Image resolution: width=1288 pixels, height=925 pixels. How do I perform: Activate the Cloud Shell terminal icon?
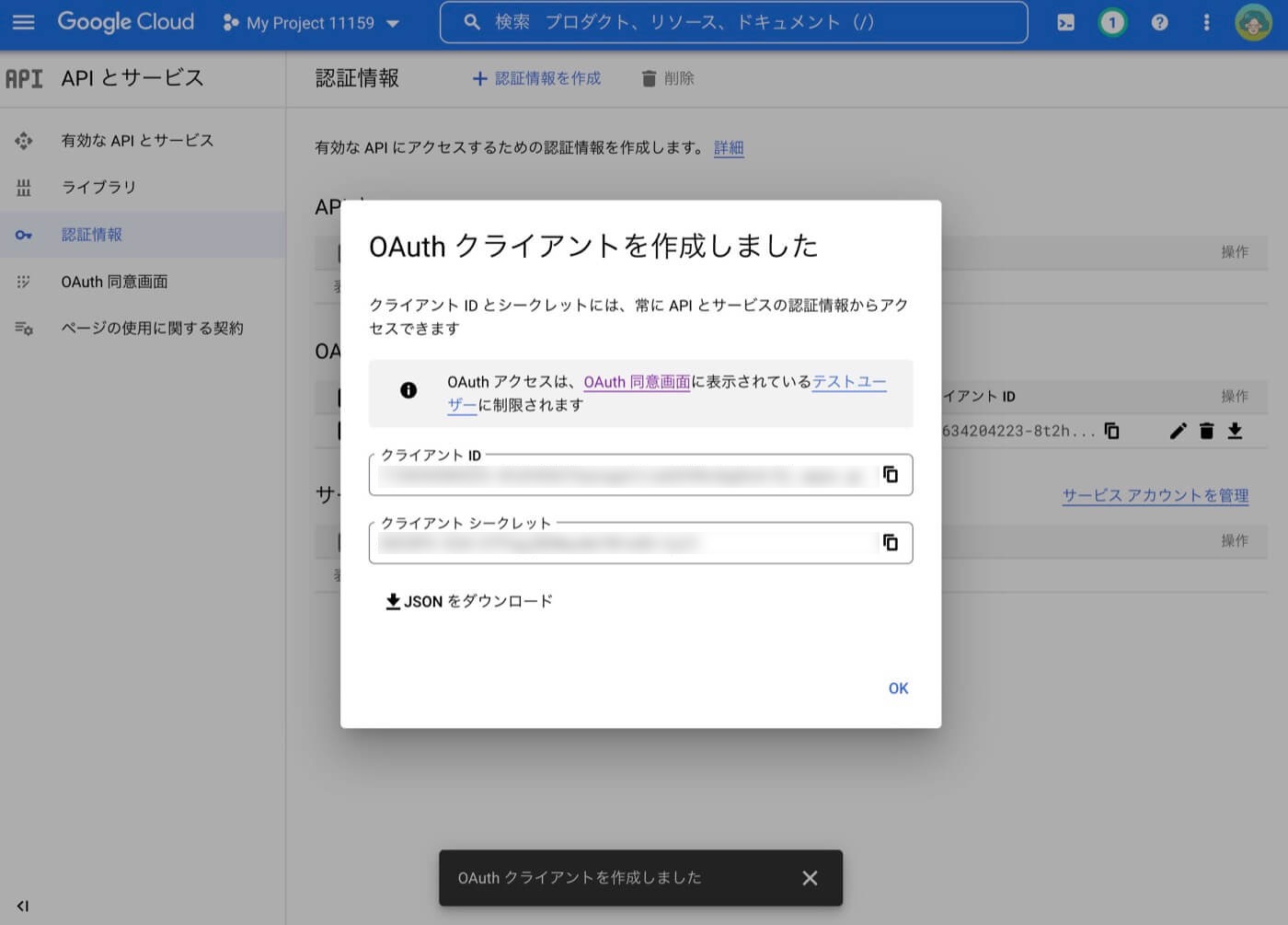coord(1065,22)
